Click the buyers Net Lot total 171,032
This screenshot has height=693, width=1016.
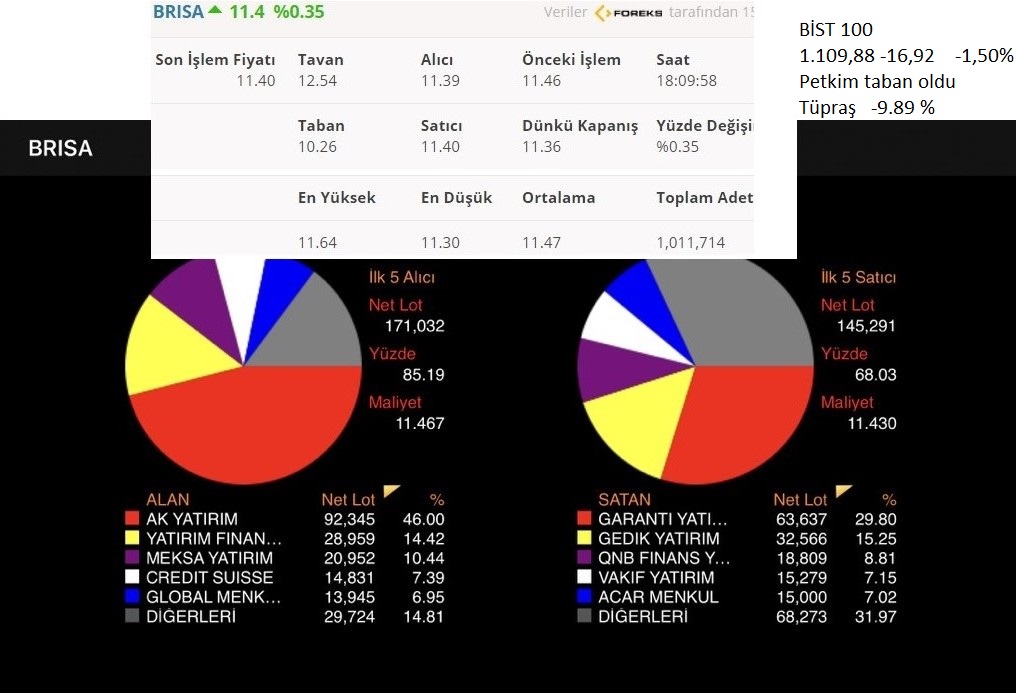click(x=415, y=326)
